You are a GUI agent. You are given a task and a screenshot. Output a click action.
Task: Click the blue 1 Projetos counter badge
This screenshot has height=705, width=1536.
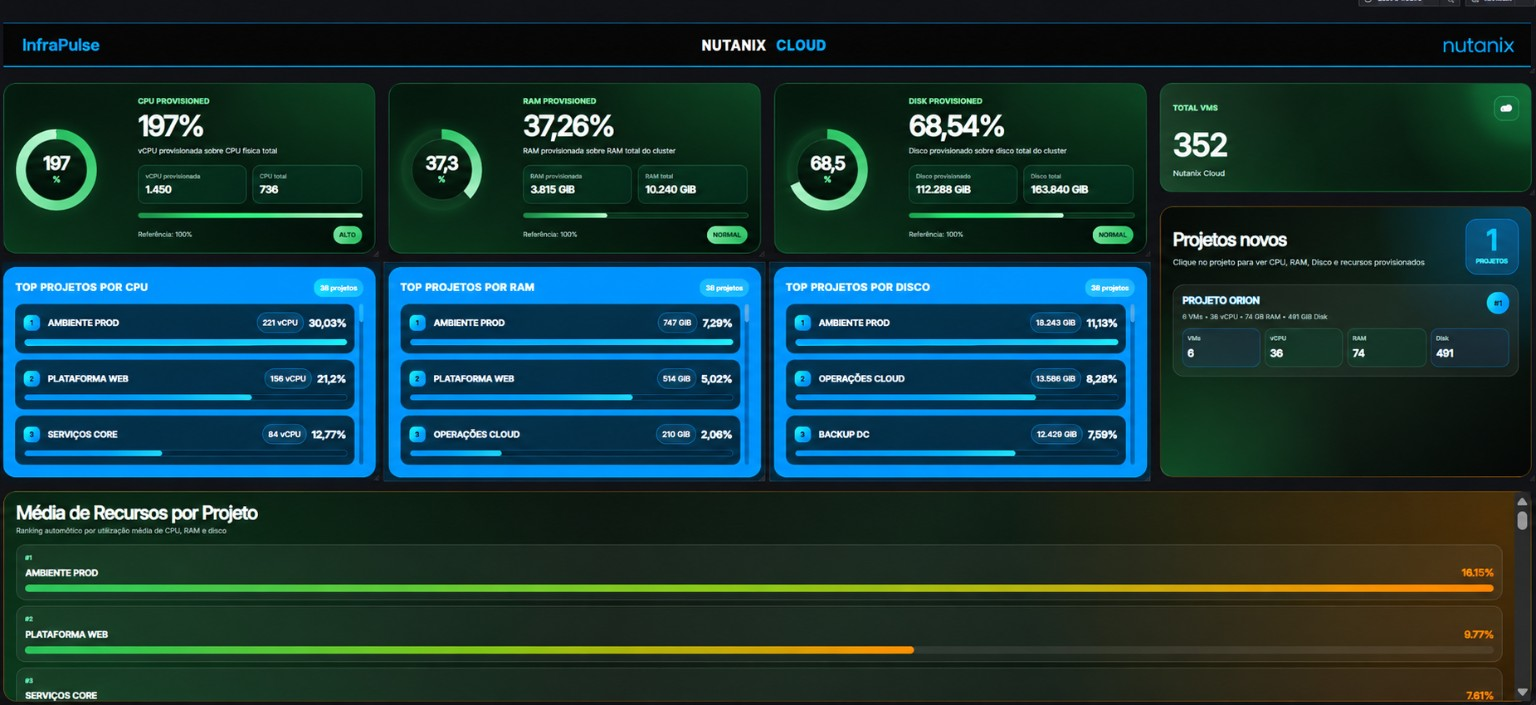(x=1491, y=246)
